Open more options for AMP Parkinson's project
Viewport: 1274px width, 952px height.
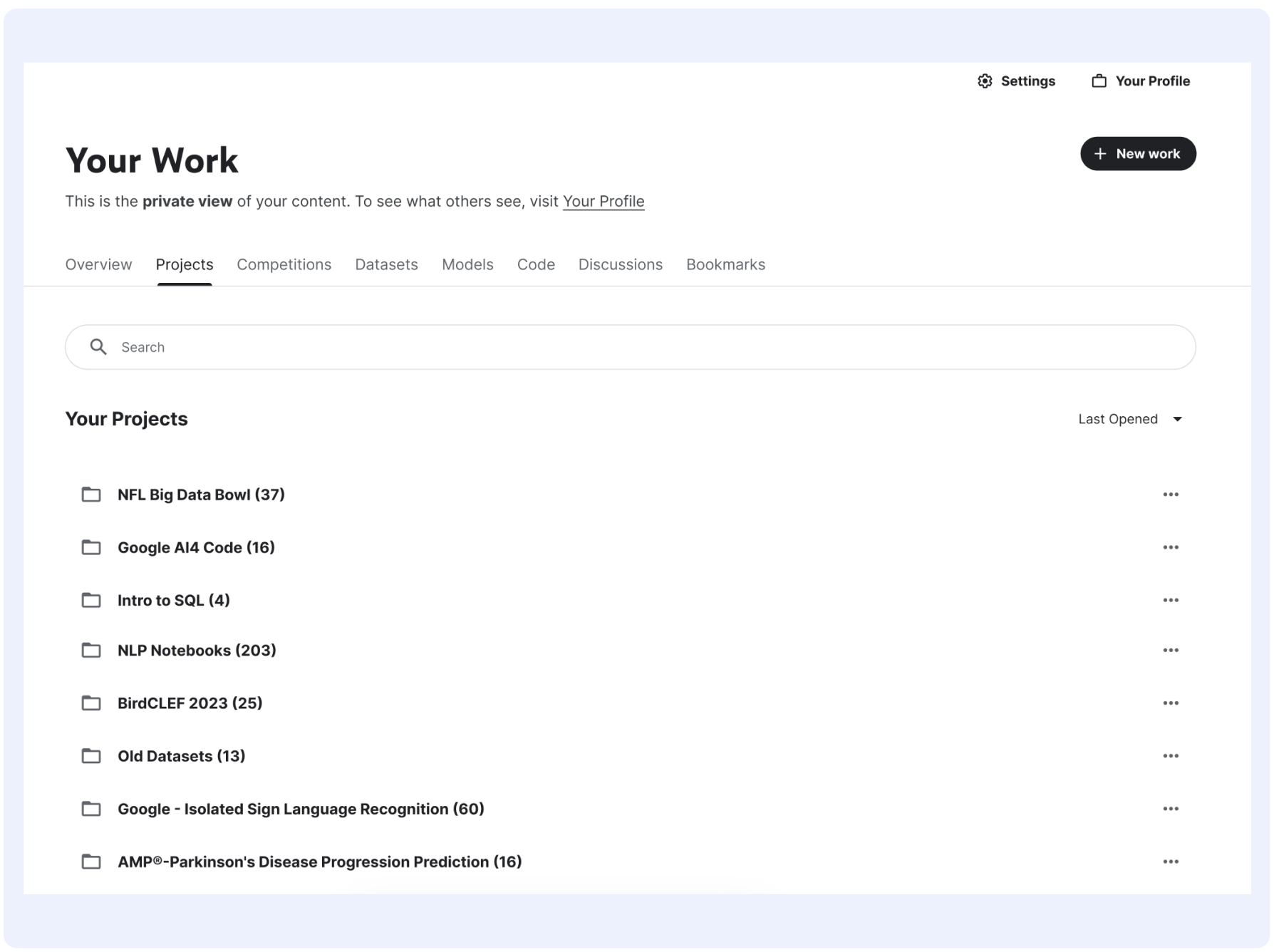[1171, 862]
